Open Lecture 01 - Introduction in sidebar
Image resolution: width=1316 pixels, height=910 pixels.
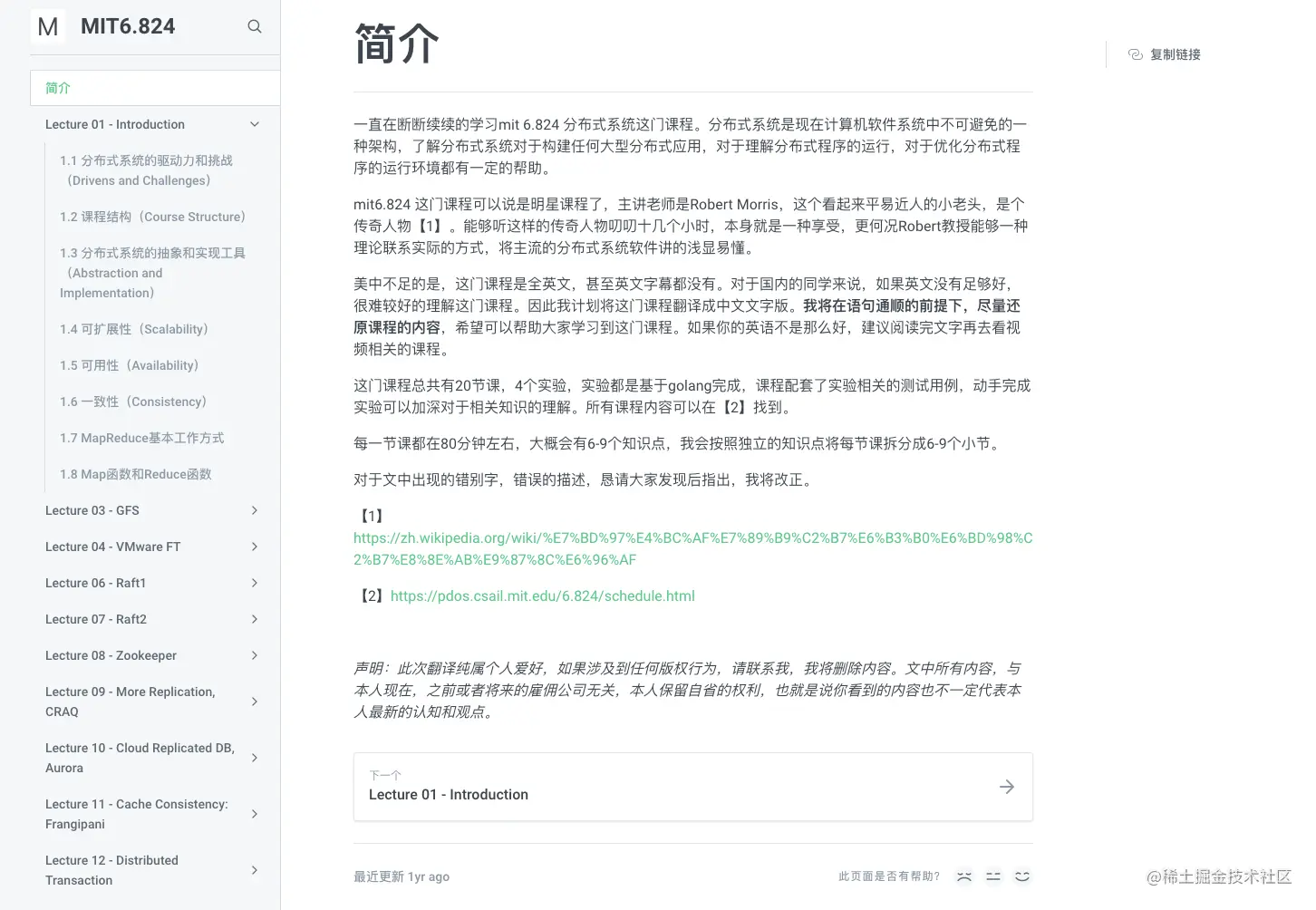pyautogui.click(x=115, y=124)
